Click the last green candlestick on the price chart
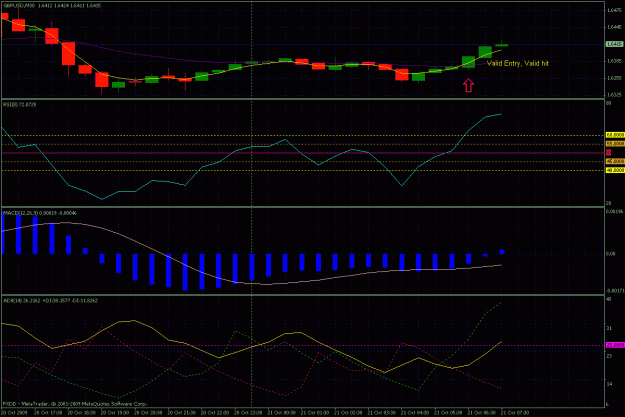Image resolution: width=625 pixels, height=417 pixels. (501, 45)
